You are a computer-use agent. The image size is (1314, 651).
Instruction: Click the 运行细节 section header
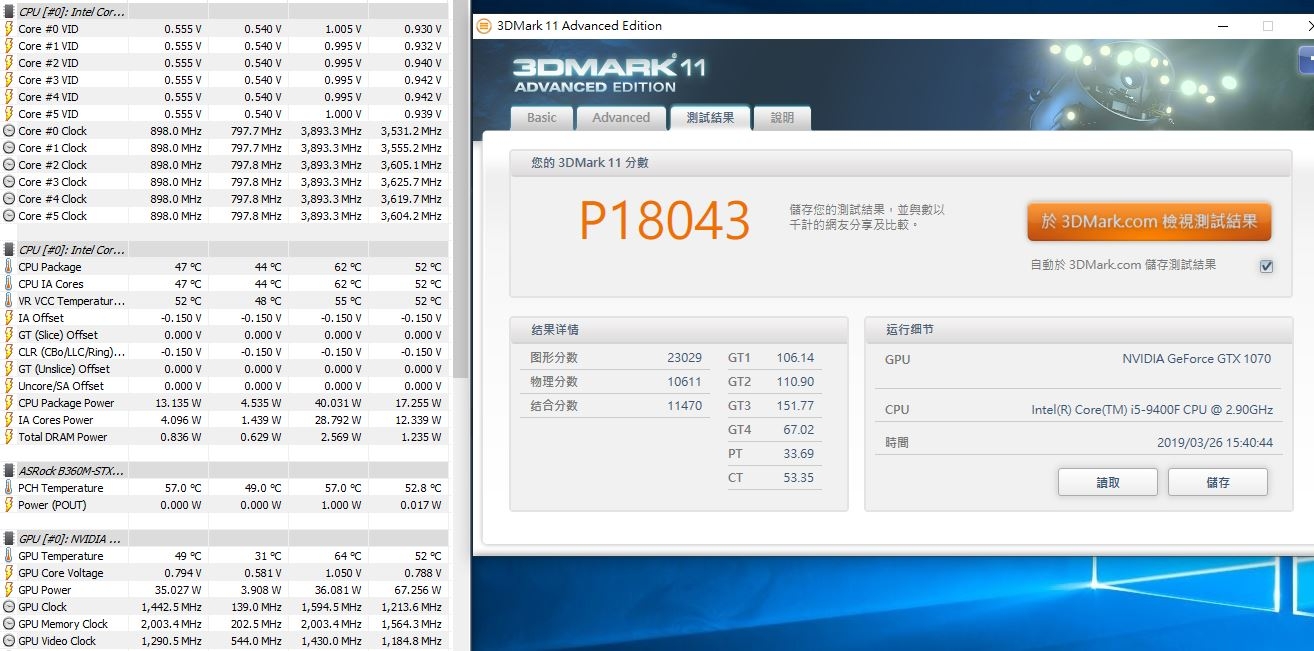pos(909,329)
